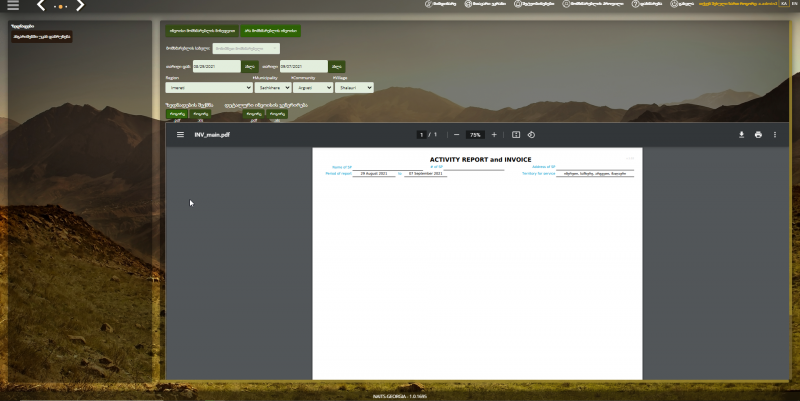The image size is (800, 401).
Task: Click the bright green button above the filters
Action: (270, 31)
